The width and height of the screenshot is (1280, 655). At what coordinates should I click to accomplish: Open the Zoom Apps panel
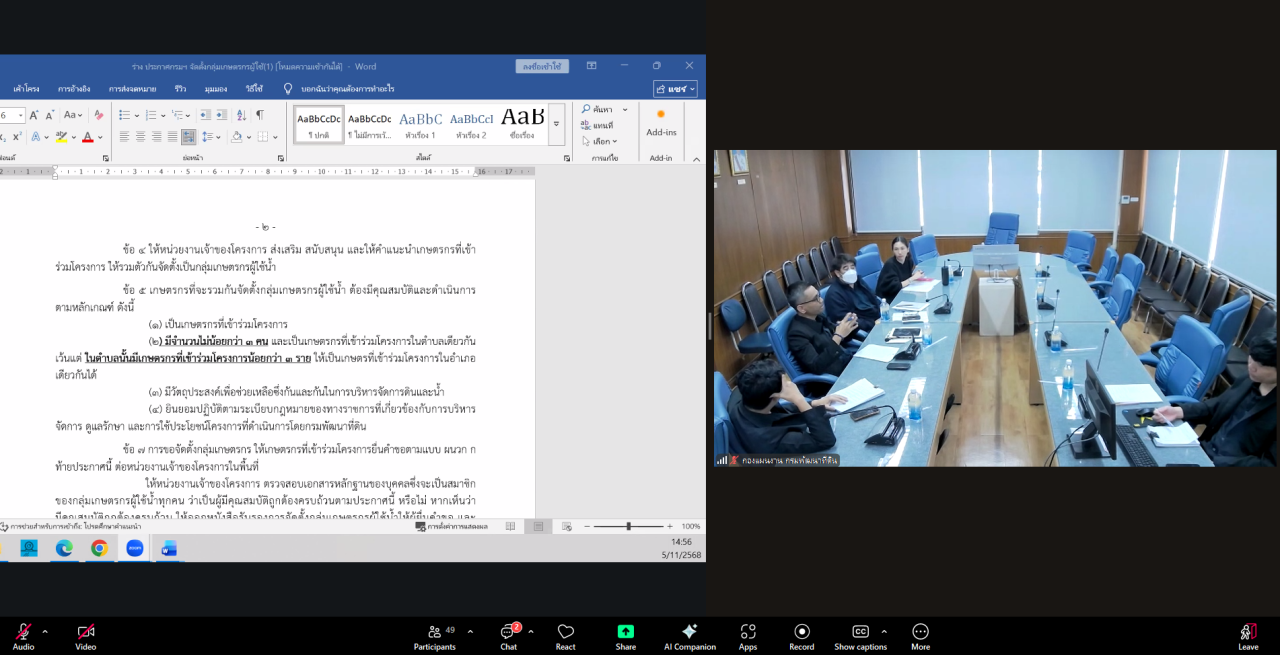(x=747, y=634)
